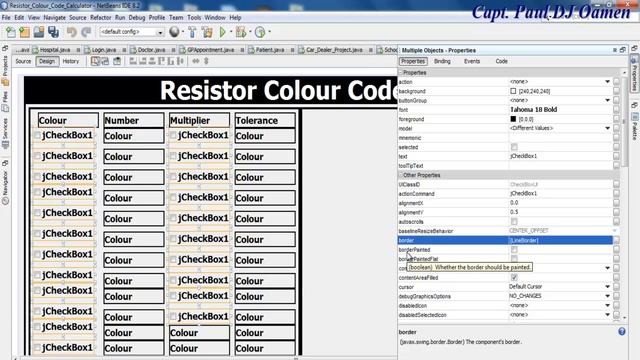Activate Connection Mode in the designer toolbar
640x360 pixels.
(x=105, y=61)
